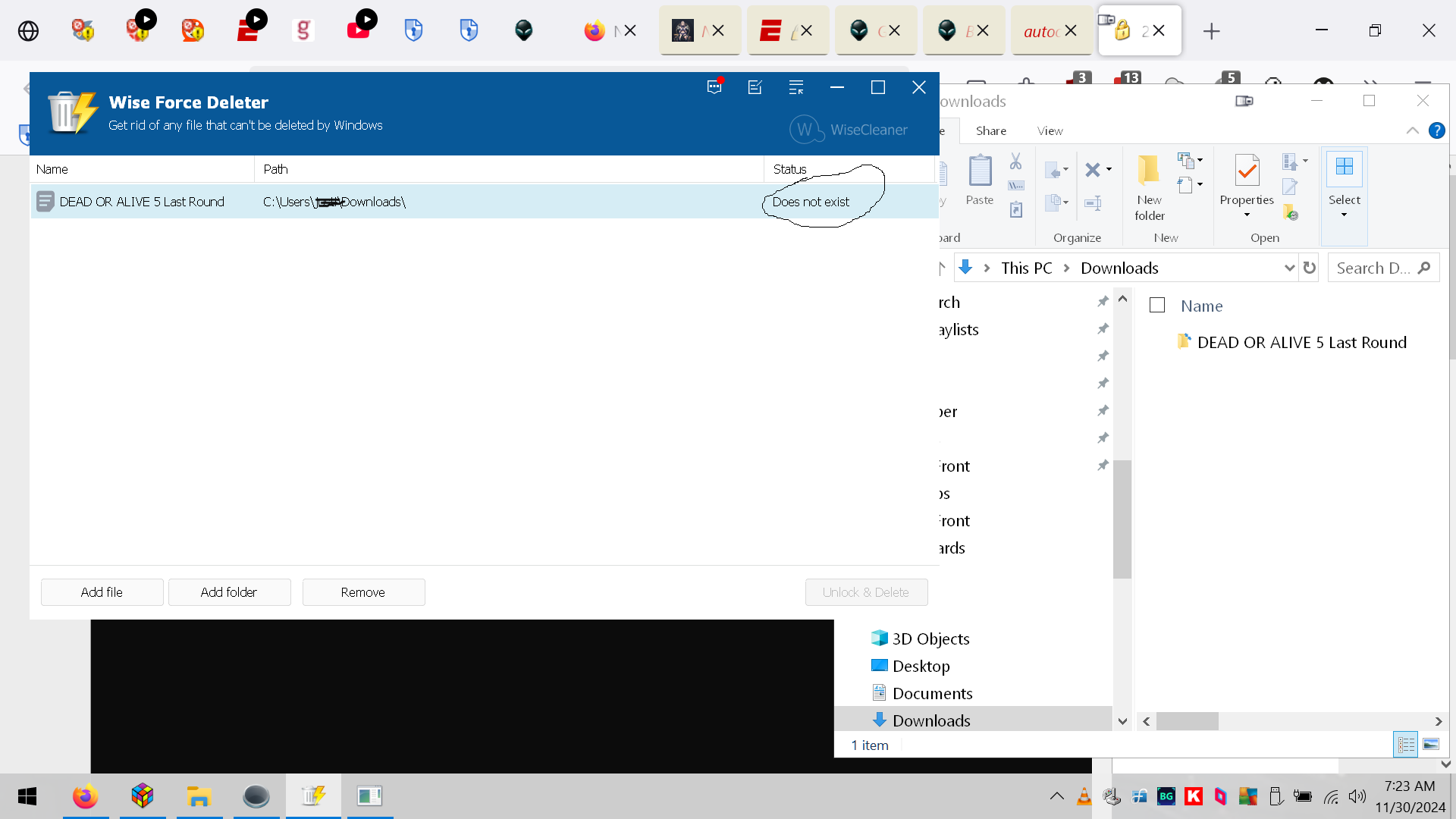Open the 'Open' dropdown icon in ribbon
Viewport: 1456px width, 819px height.
point(1294,161)
